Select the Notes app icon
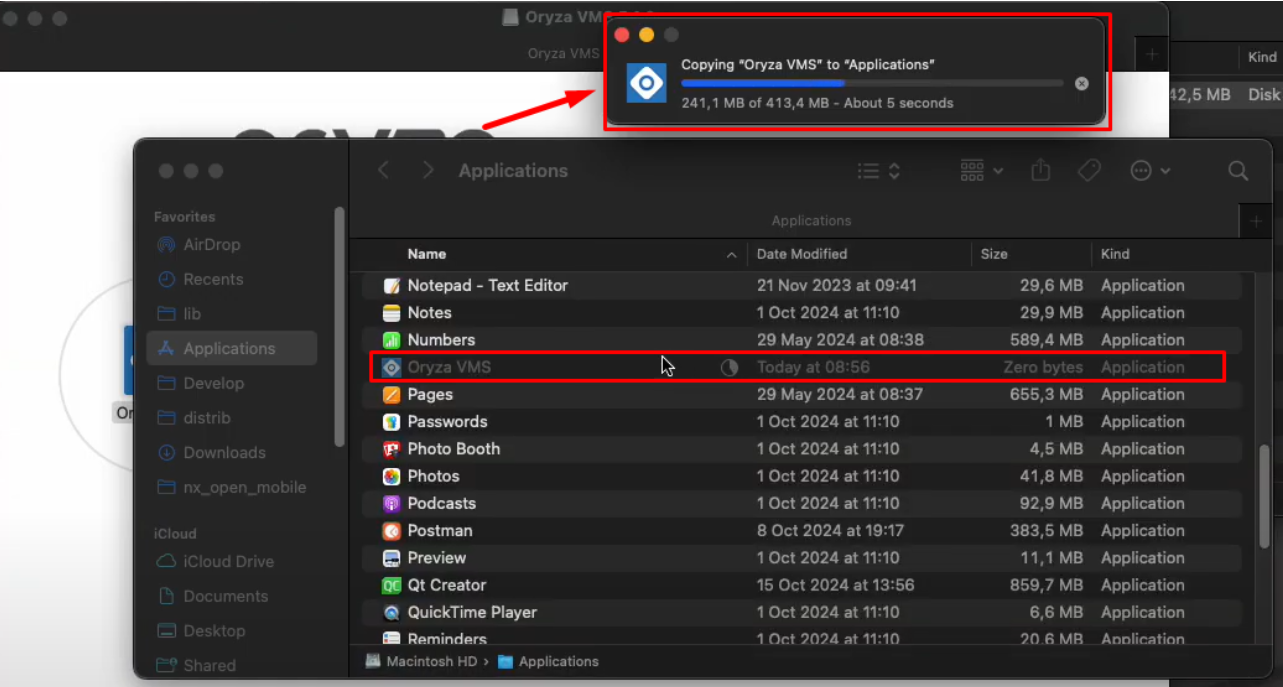 click(392, 313)
